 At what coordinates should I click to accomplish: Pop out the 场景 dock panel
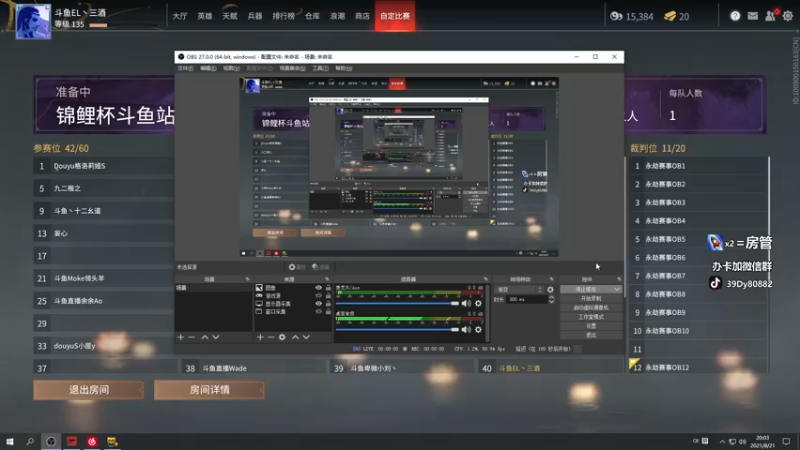point(247,279)
